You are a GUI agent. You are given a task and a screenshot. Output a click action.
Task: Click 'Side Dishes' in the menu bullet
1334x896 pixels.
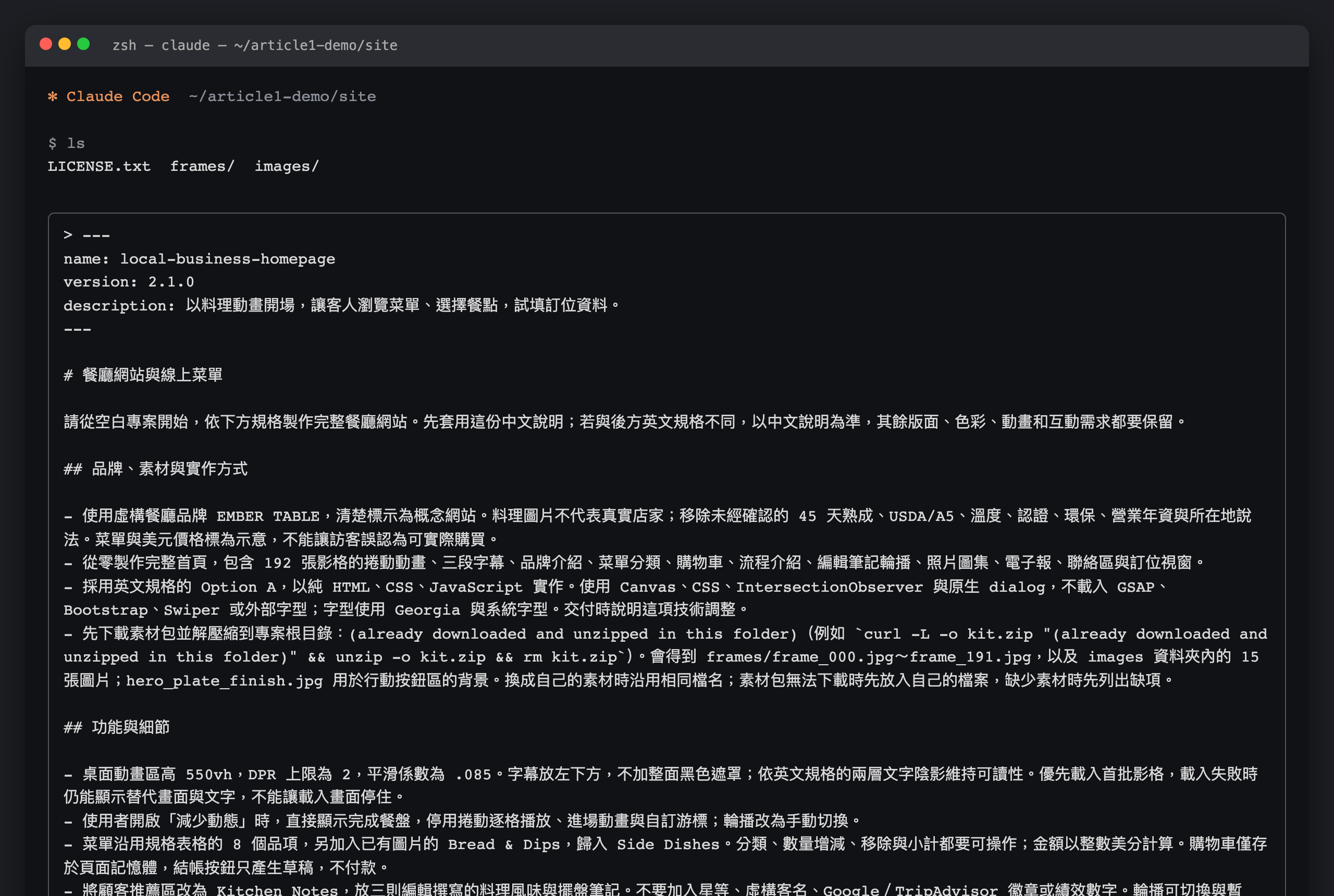(x=669, y=844)
